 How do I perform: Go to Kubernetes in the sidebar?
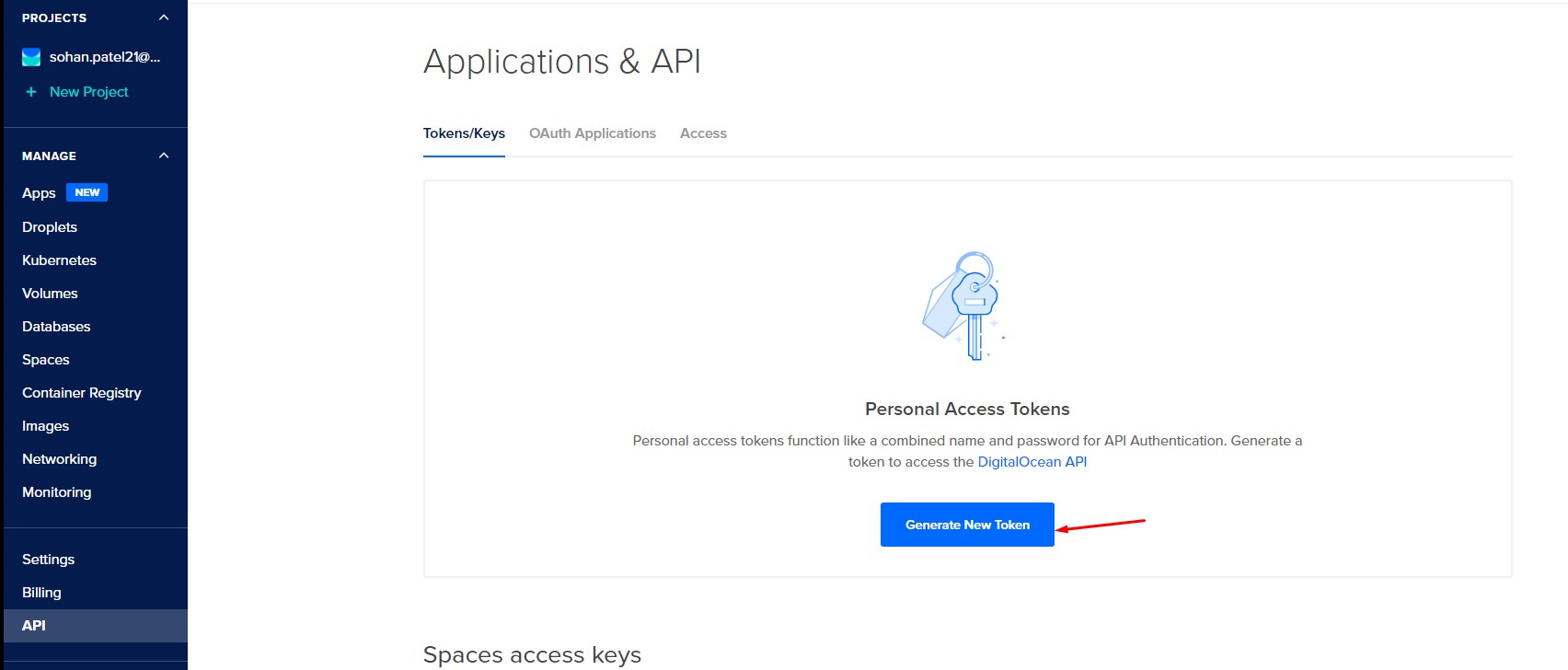(x=59, y=260)
